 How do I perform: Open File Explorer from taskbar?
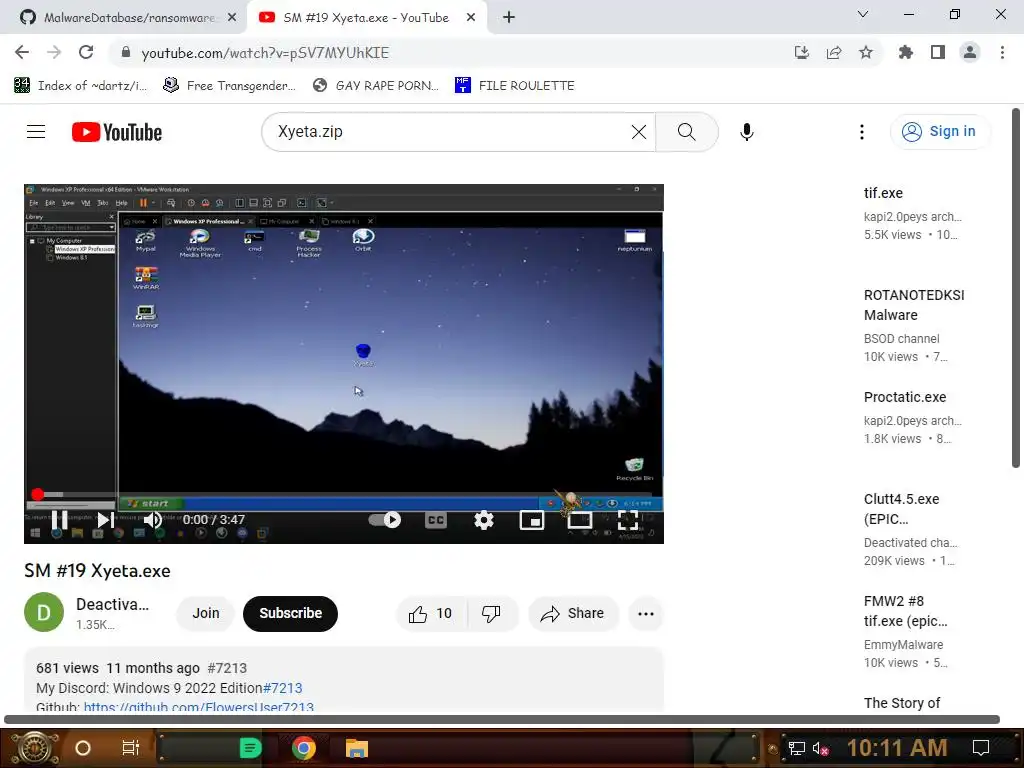click(357, 748)
